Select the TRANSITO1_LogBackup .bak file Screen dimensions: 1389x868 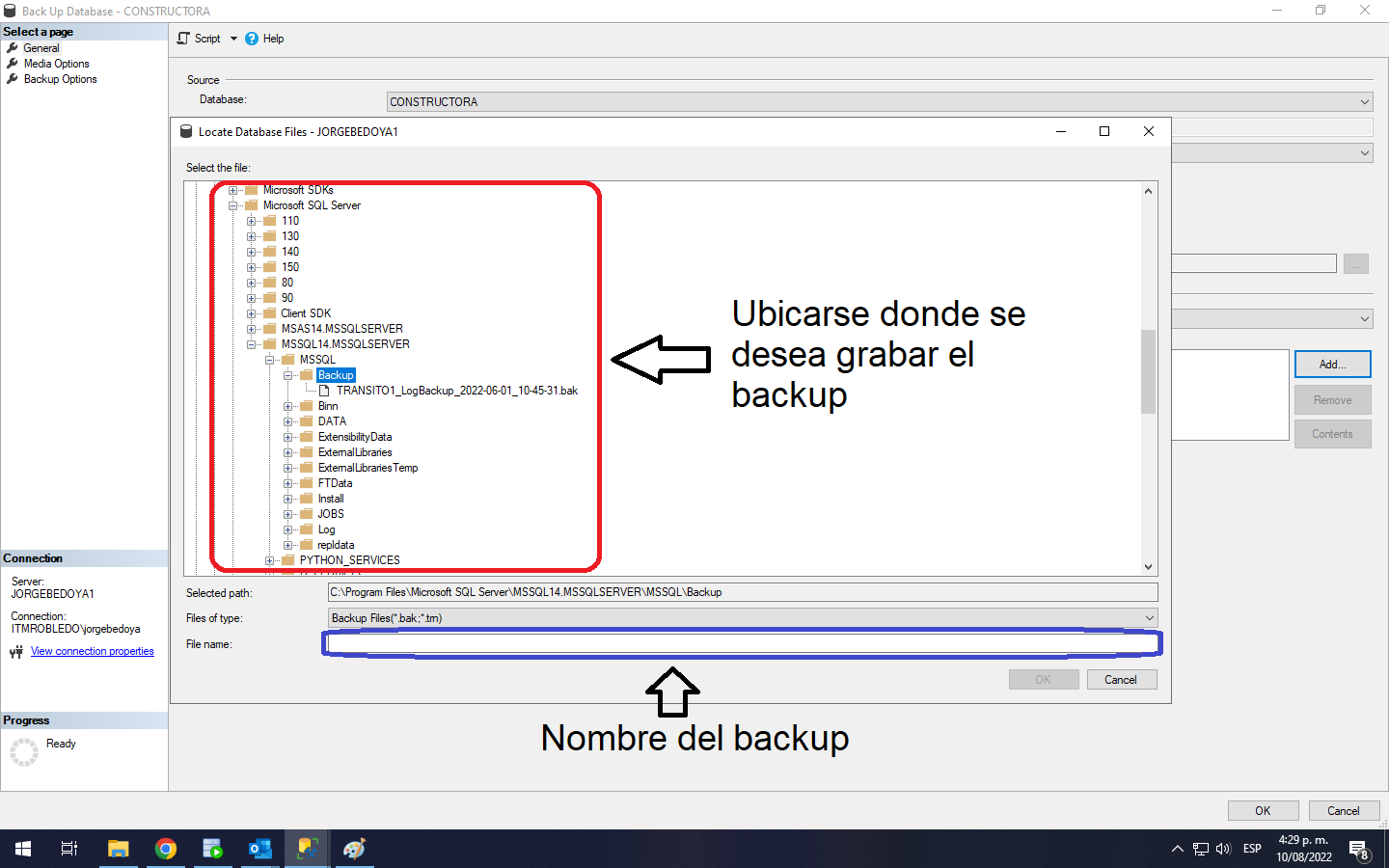coord(456,391)
